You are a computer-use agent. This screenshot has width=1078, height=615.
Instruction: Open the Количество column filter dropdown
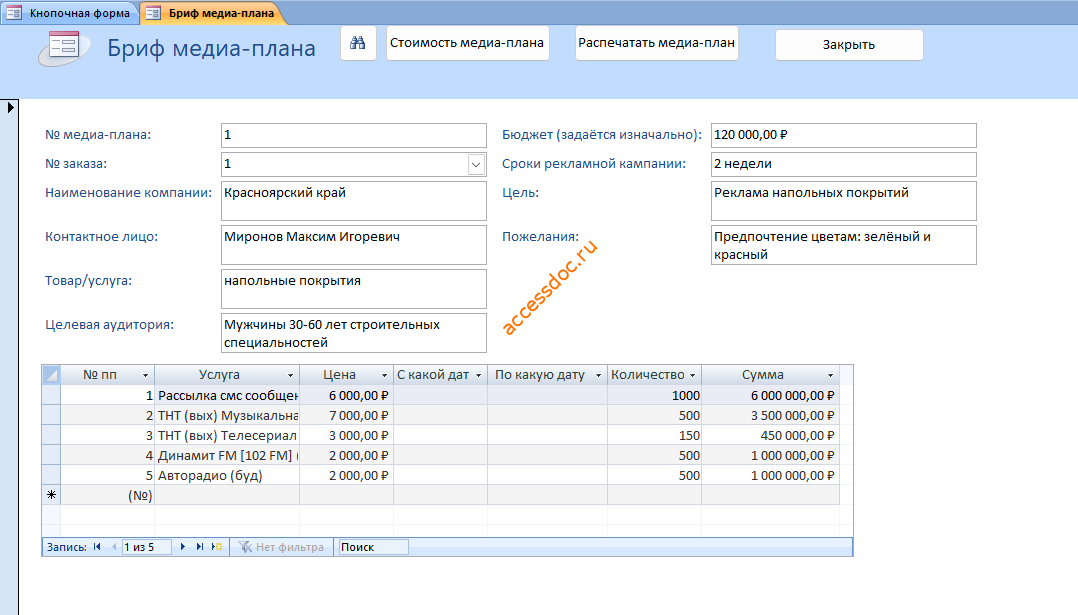coord(692,375)
